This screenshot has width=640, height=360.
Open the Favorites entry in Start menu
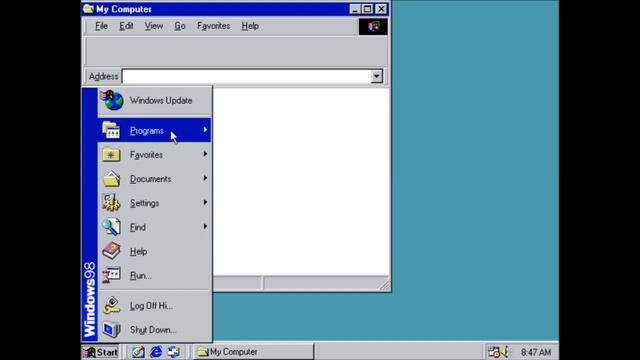pos(155,155)
